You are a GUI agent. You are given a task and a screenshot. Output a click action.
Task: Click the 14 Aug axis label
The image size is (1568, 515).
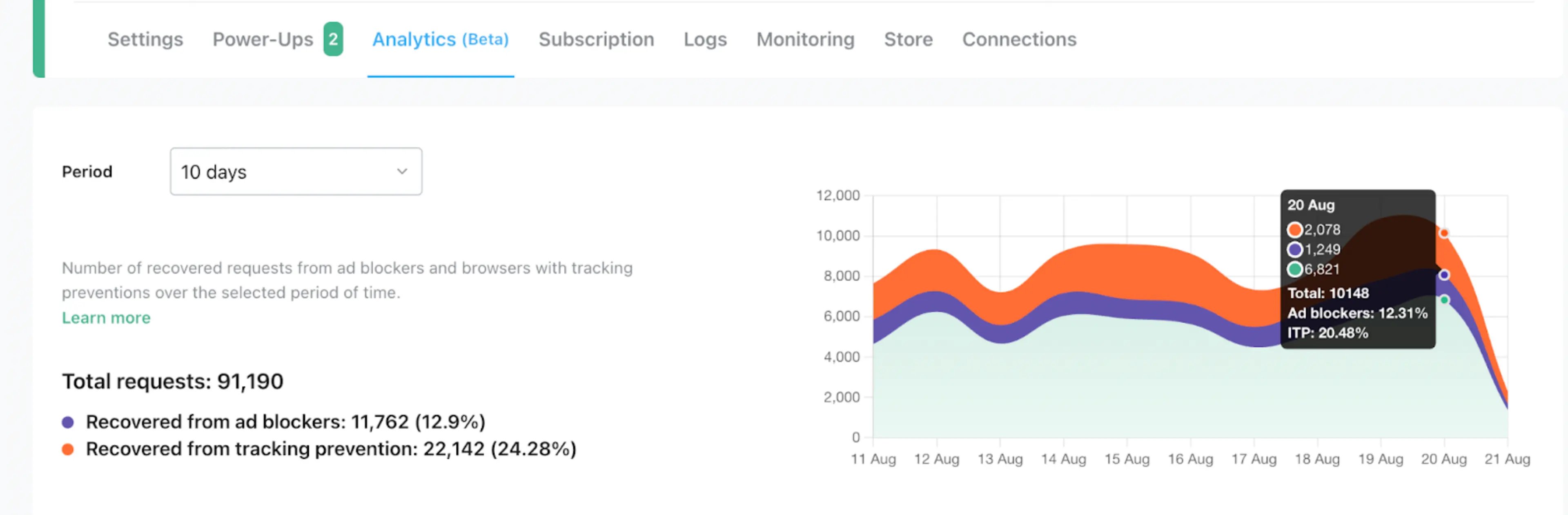point(1063,459)
